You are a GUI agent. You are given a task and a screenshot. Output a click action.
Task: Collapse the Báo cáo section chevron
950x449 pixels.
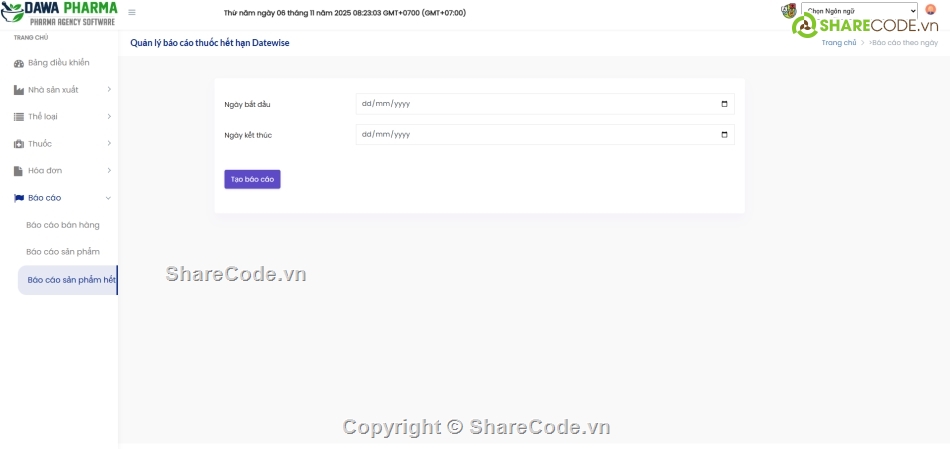[108, 198]
